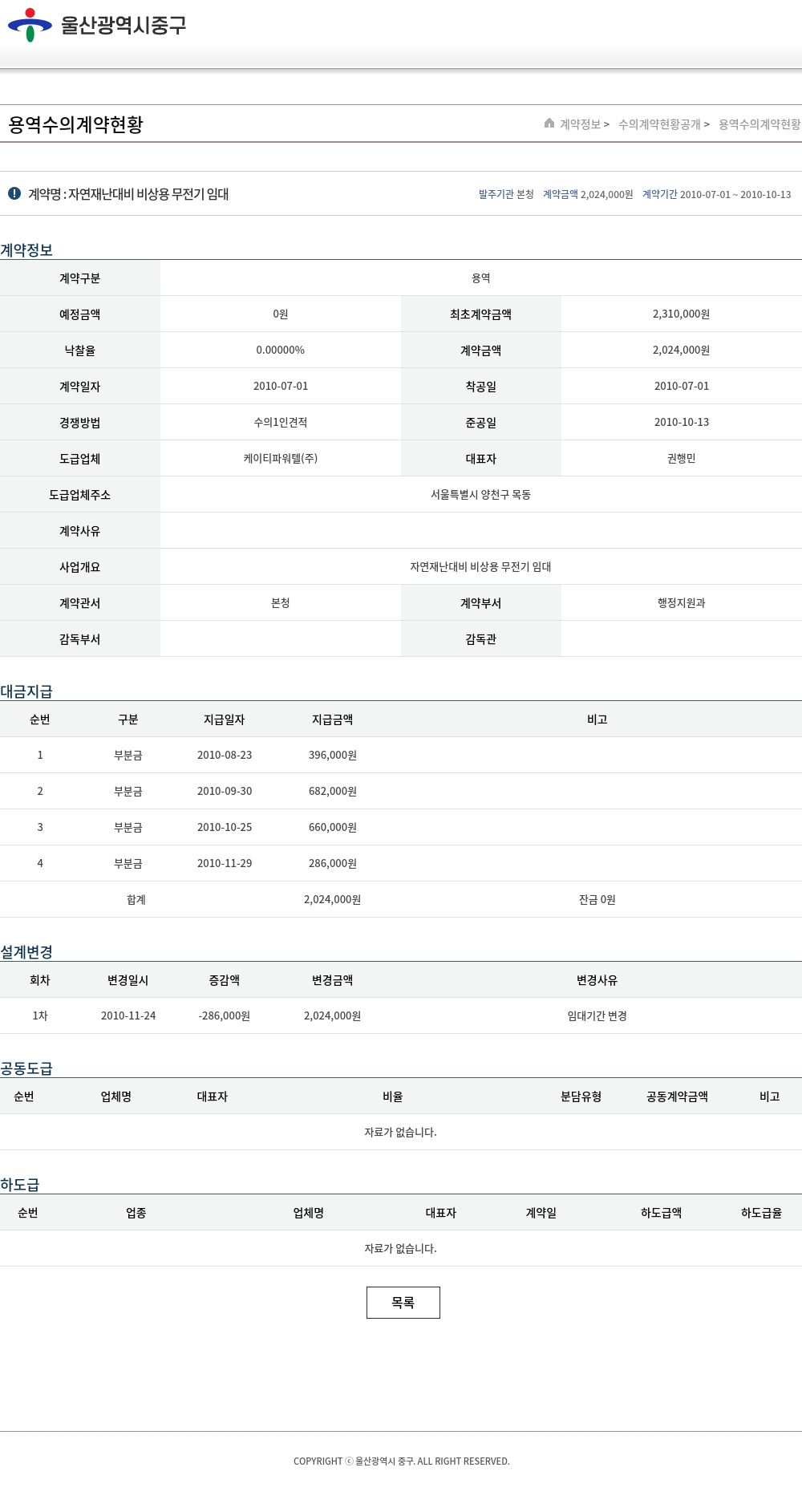
Task: Click the 용역수의계약현황 page heading
Action: 75,124
